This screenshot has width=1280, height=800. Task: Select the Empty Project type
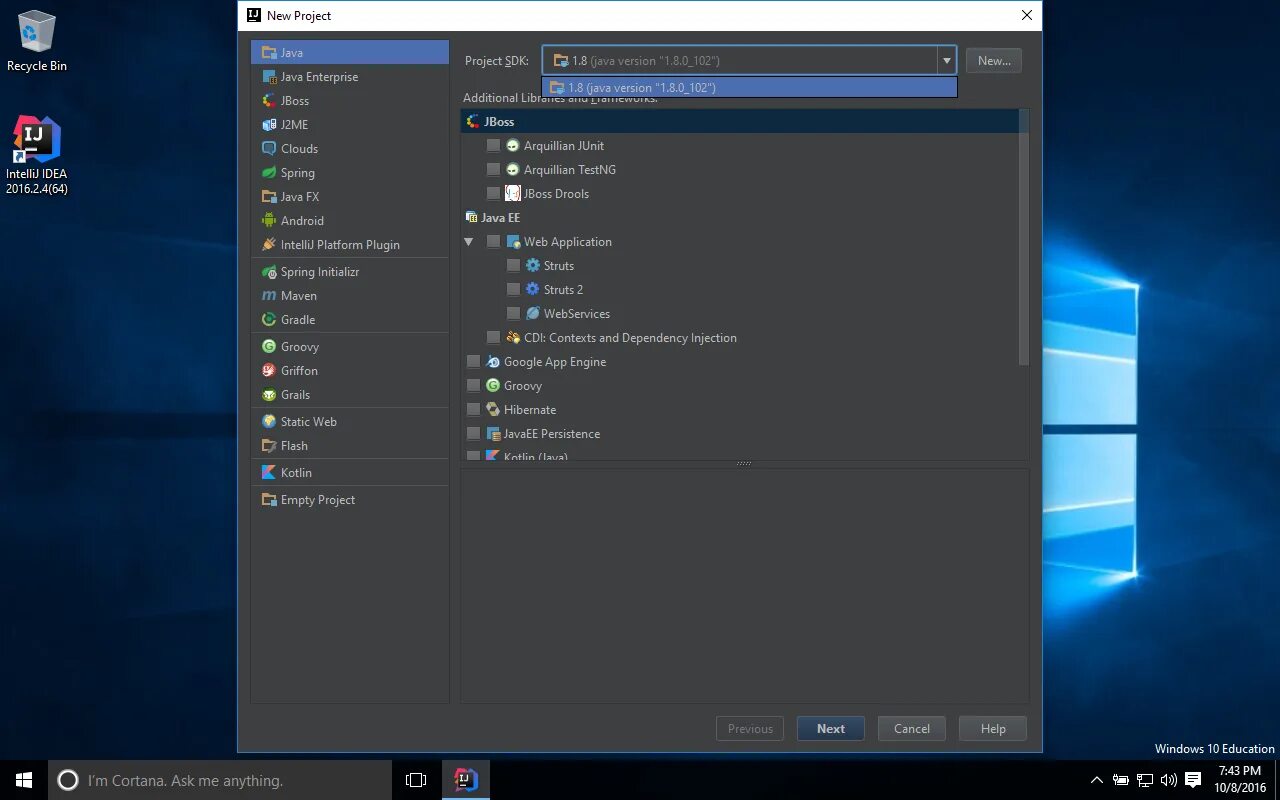point(350,499)
